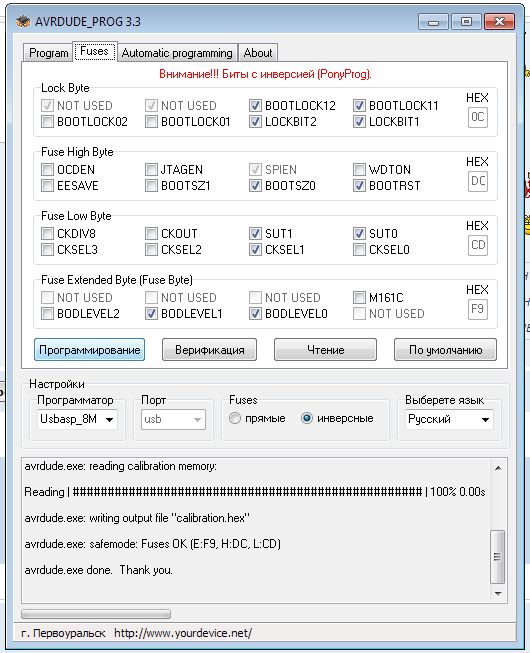
Task: Open the Automatic programming tab
Action: coord(177,53)
